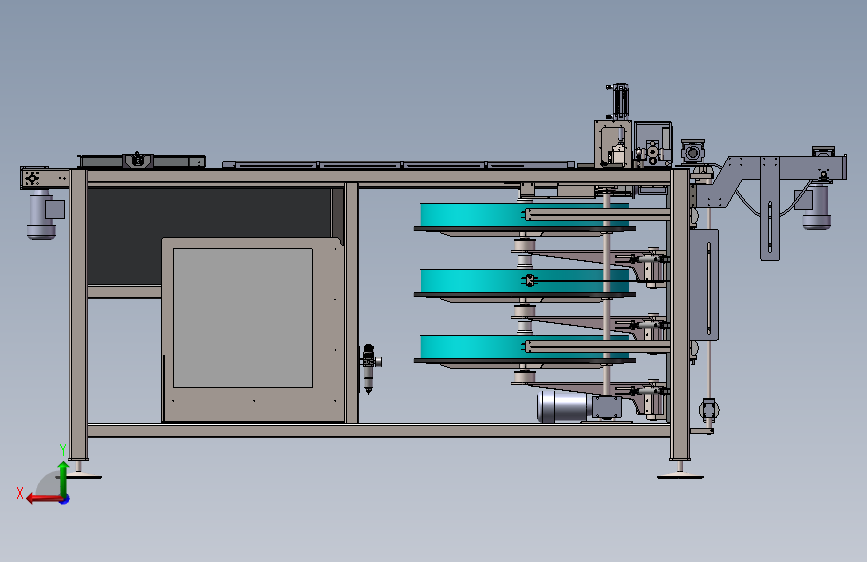The image size is (867, 562).
Task: Select the slotted gray plate beside the right leg
Action: 704,285
